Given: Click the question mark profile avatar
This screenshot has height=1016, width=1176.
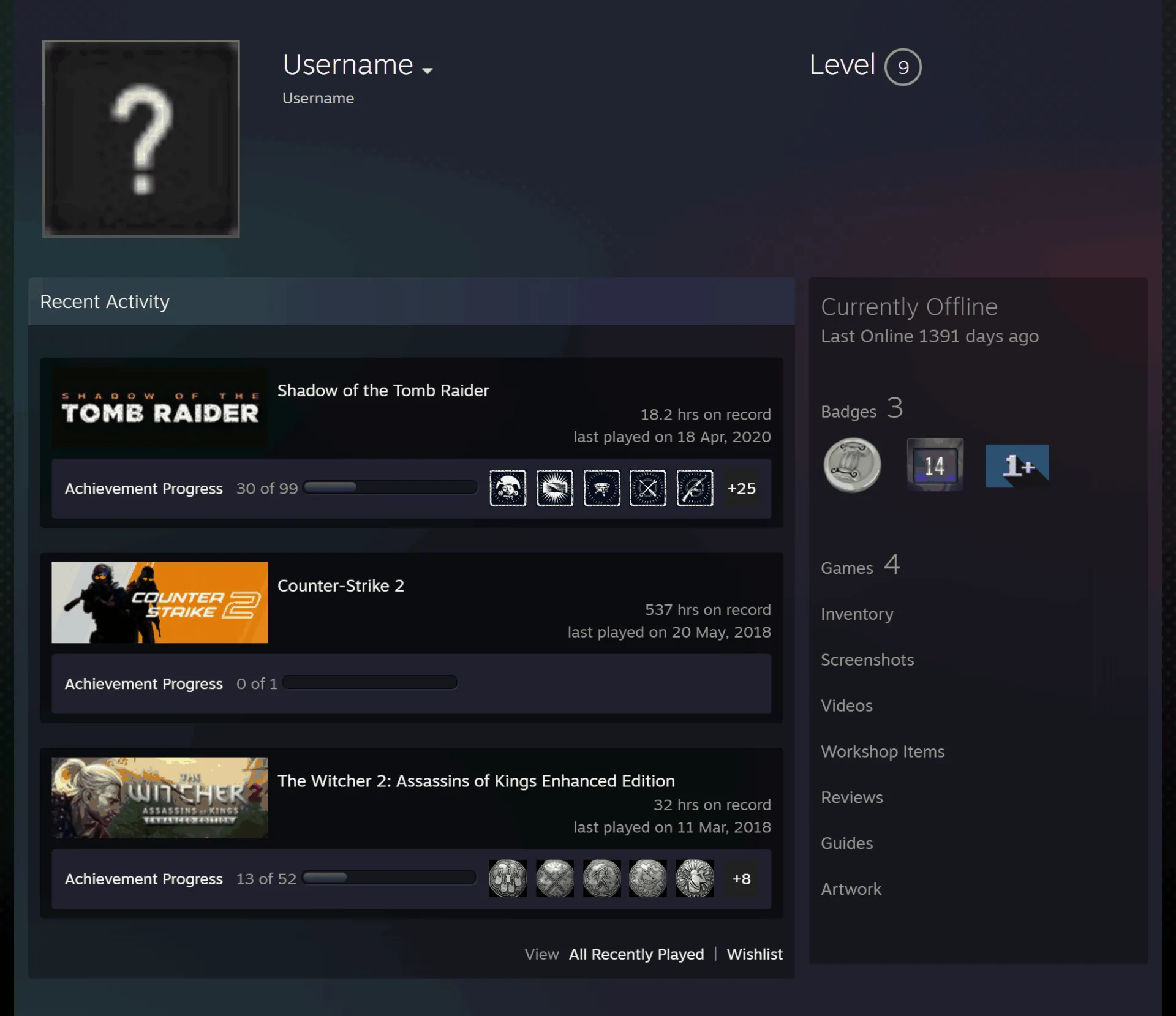Looking at the screenshot, I should pos(141,138).
